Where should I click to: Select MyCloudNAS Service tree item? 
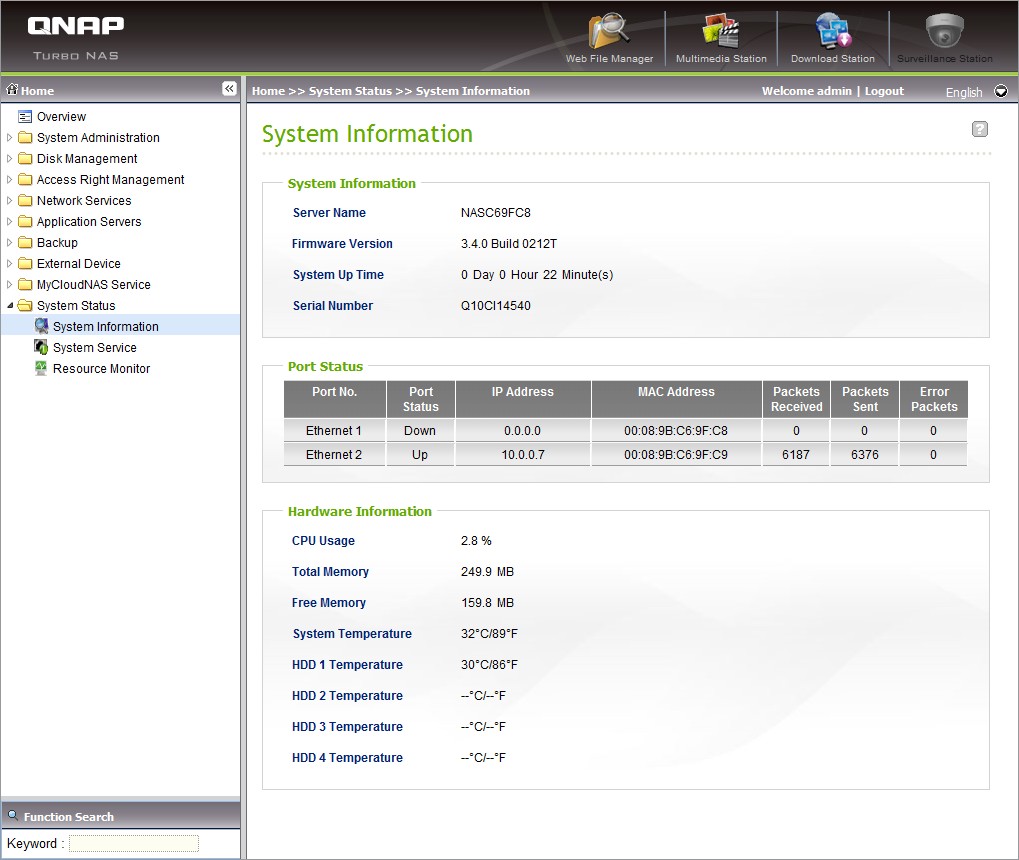point(93,285)
